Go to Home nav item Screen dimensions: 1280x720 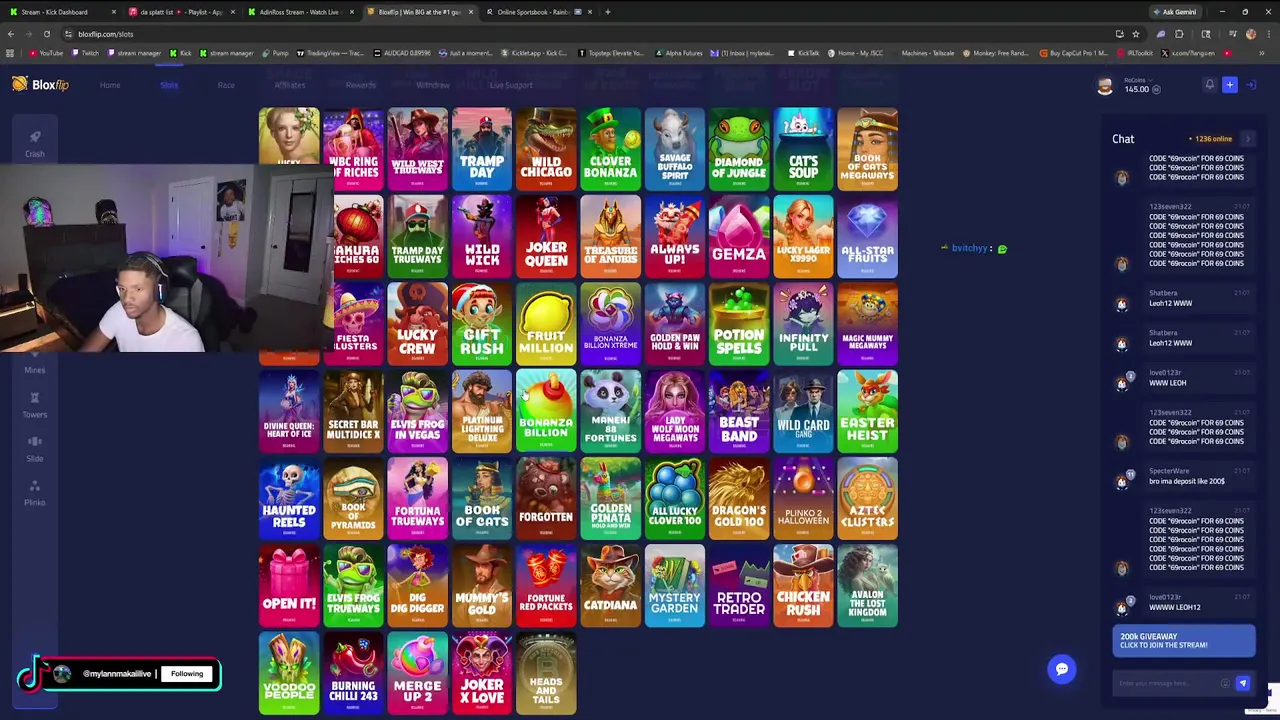110,85
